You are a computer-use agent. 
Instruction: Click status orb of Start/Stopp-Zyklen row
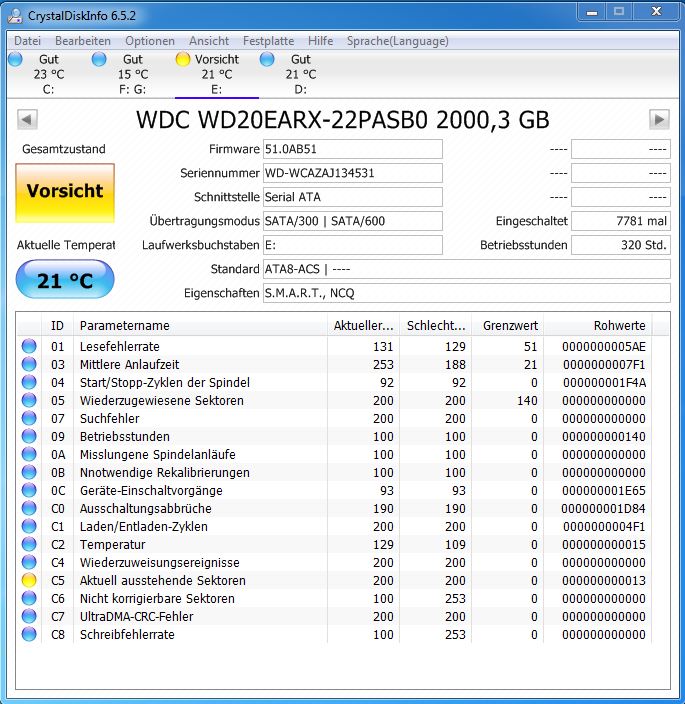29,382
